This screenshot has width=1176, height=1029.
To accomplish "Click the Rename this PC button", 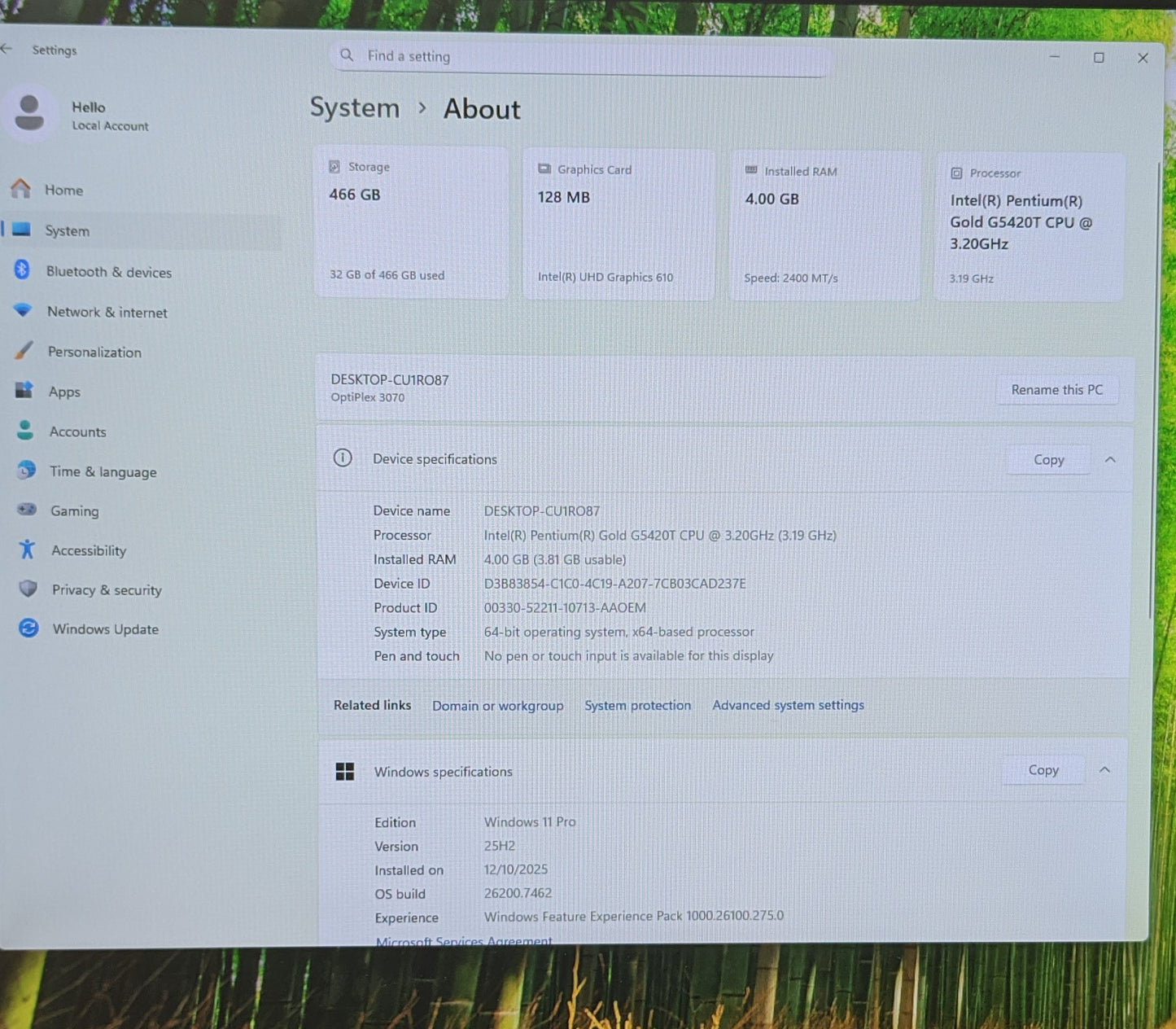I will coord(1056,390).
